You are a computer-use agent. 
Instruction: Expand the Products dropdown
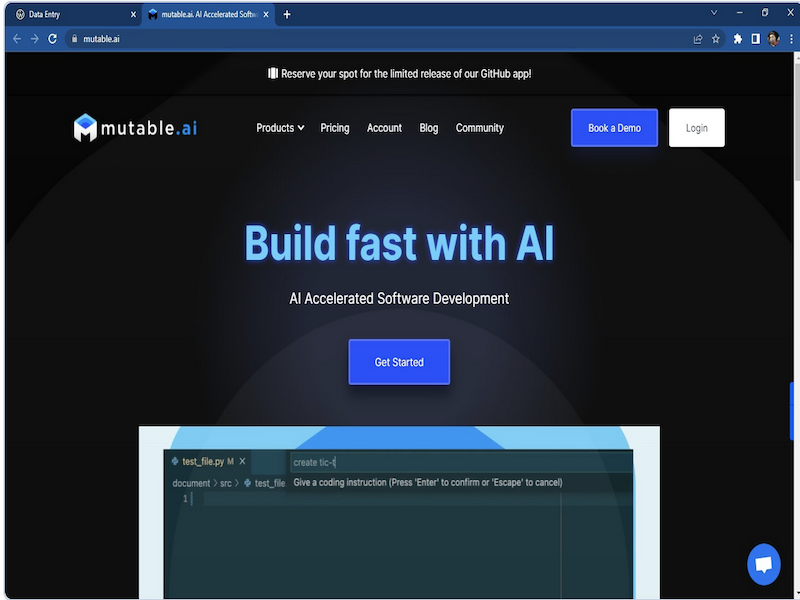279,128
